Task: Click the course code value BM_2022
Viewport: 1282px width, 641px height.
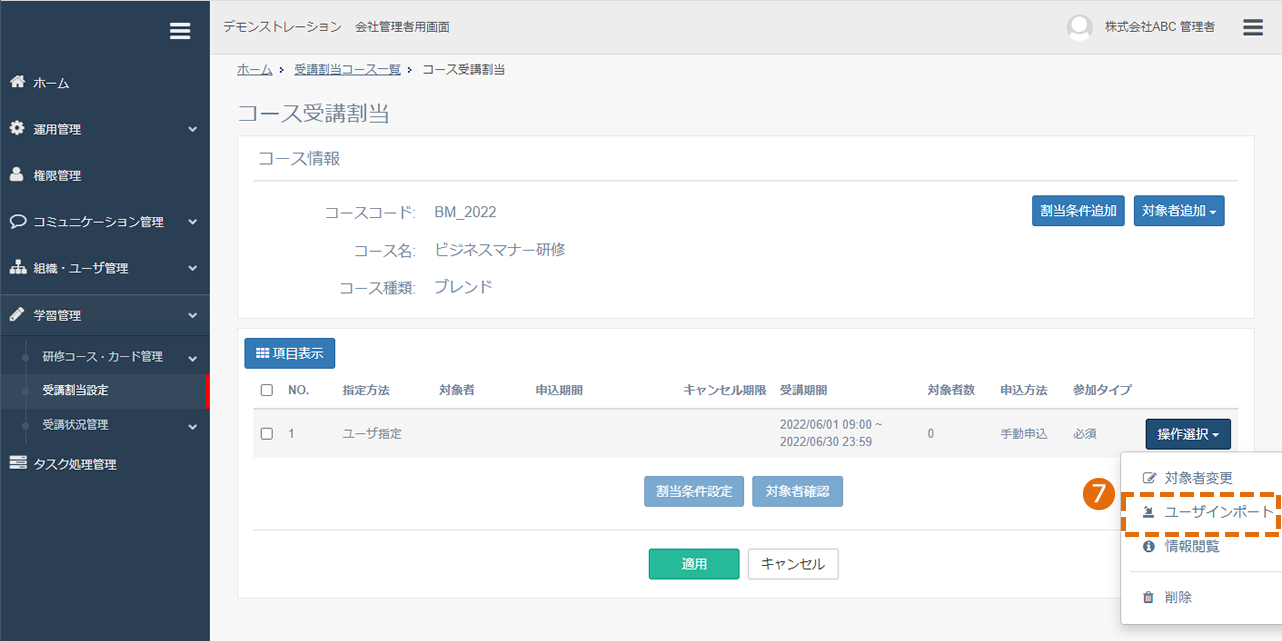Action: point(465,212)
